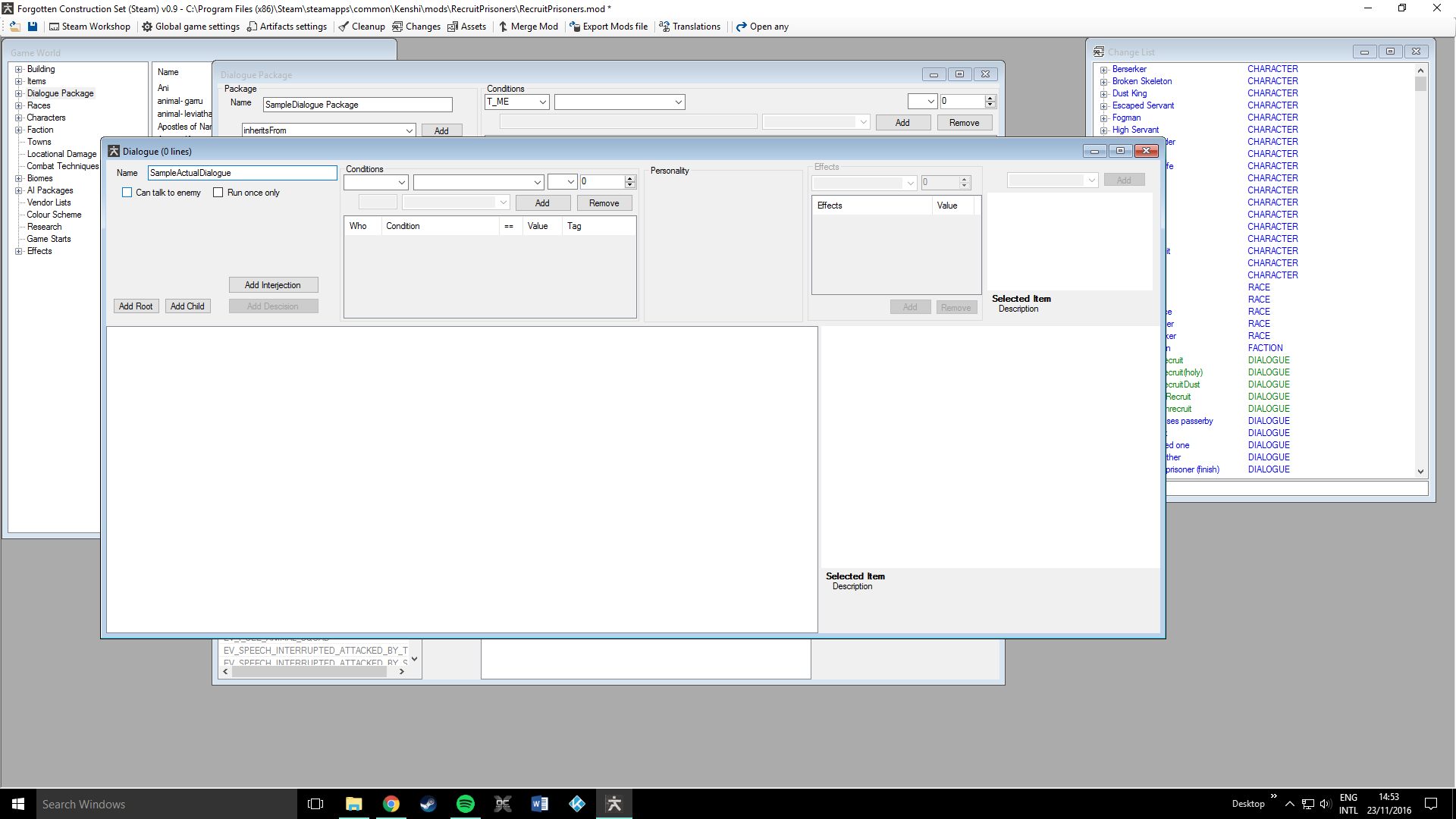The width and height of the screenshot is (1456, 819).
Task: Open Spotify from the taskbar
Action: [465, 804]
